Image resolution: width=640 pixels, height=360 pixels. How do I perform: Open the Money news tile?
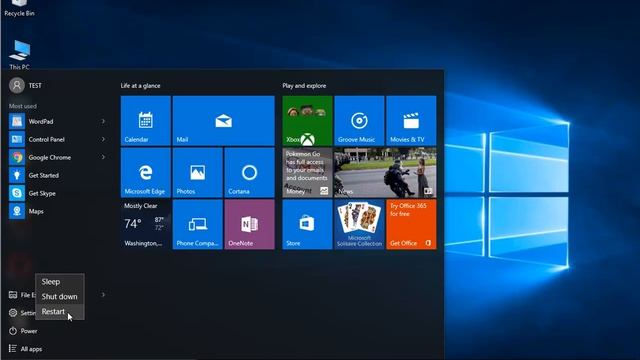tap(307, 173)
